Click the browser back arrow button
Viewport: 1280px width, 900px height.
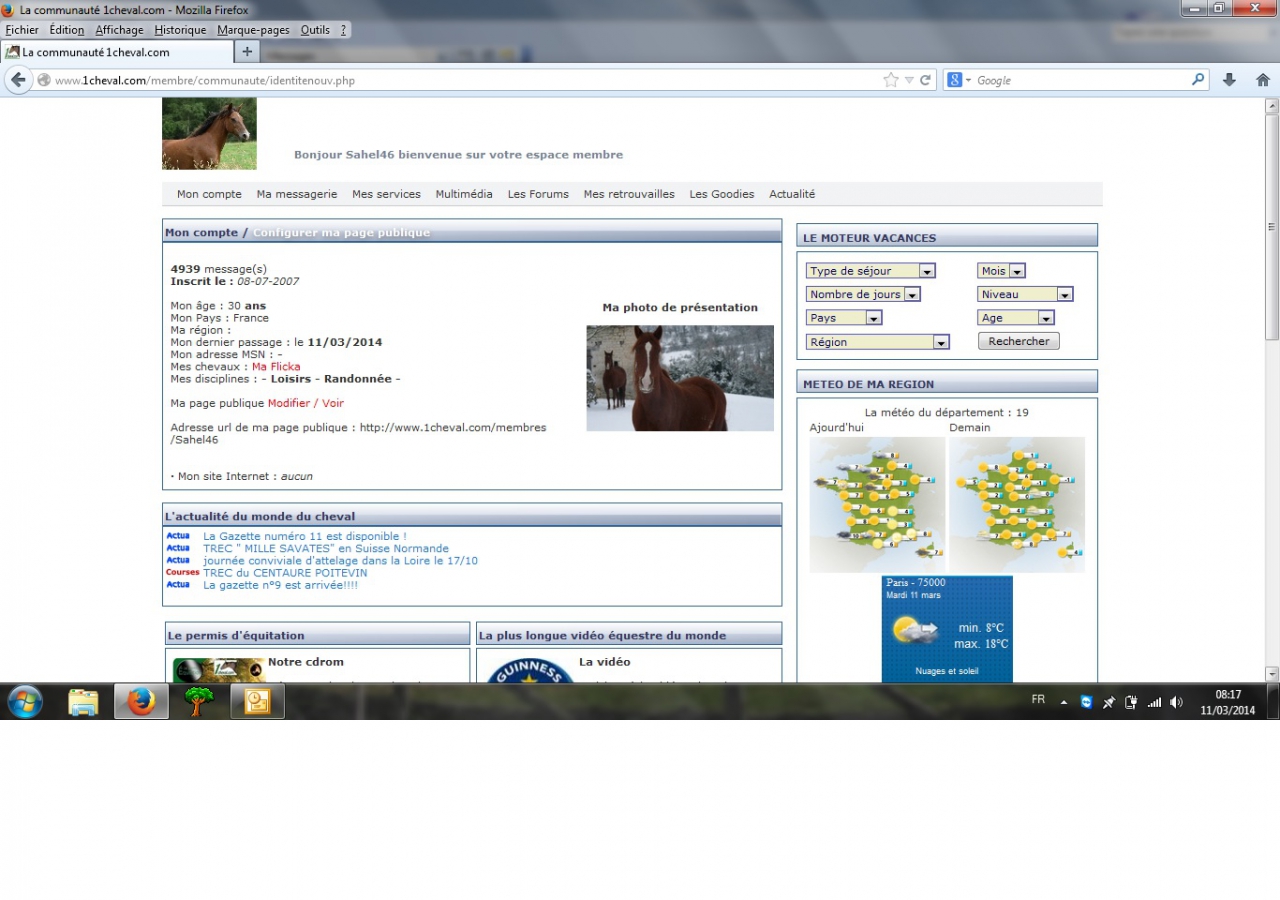pyautogui.click(x=18, y=80)
